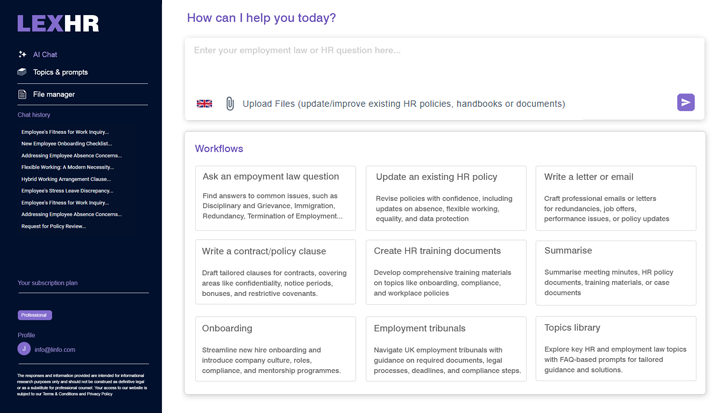Open the Request for Policy Review chat

click(x=53, y=226)
